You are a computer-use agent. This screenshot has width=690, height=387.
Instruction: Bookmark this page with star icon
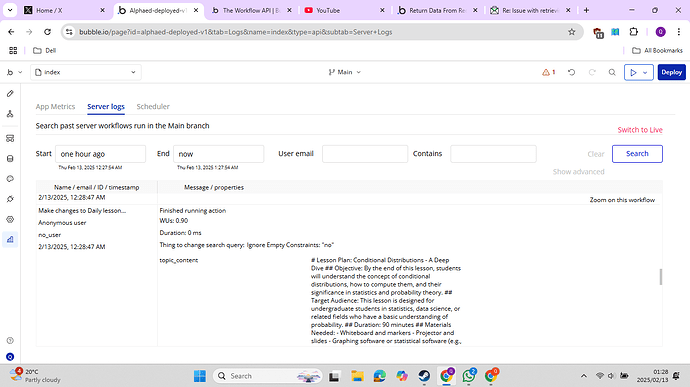pos(572,32)
